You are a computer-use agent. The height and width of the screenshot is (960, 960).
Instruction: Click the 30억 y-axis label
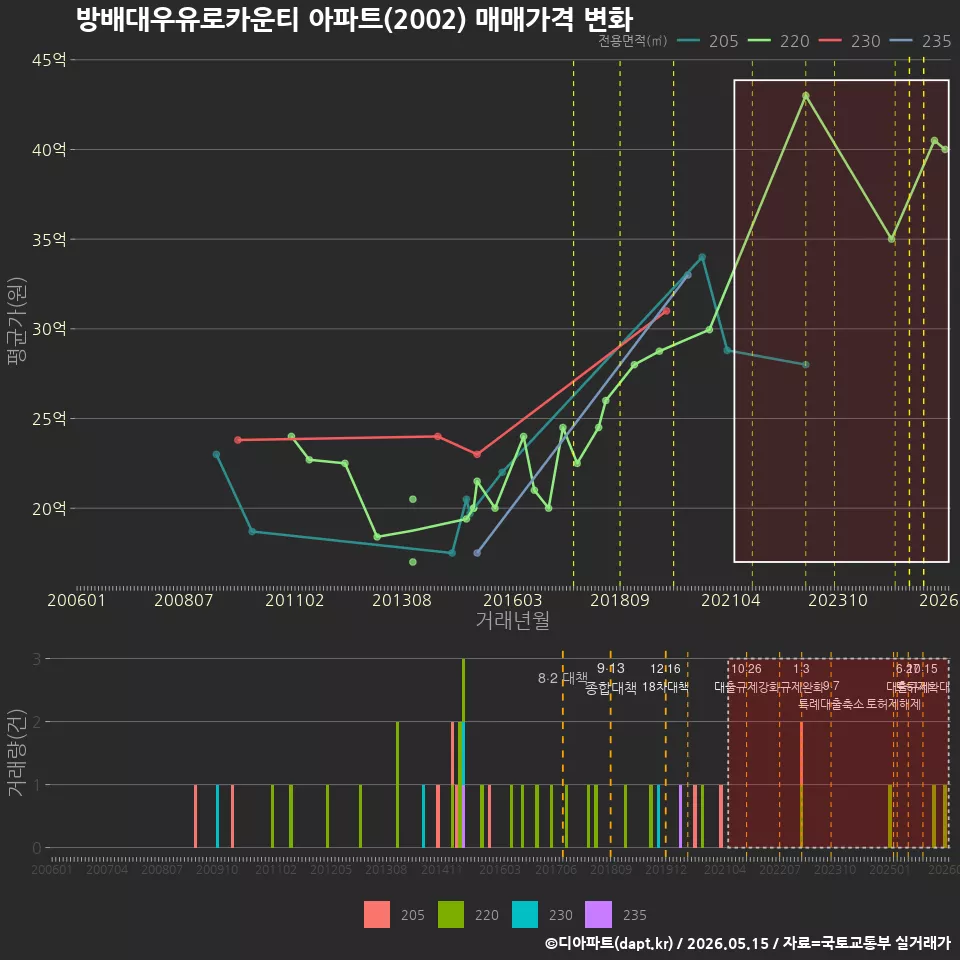(x=49, y=329)
